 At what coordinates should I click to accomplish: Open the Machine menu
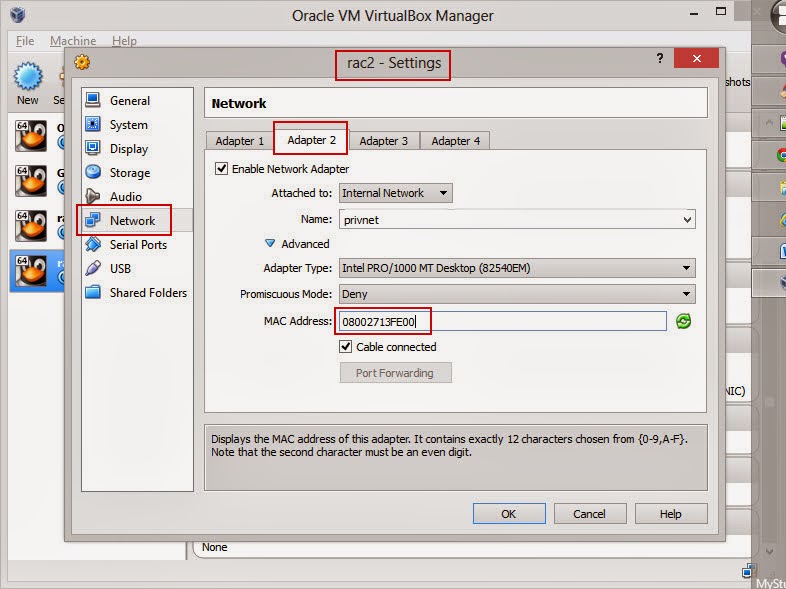point(73,41)
